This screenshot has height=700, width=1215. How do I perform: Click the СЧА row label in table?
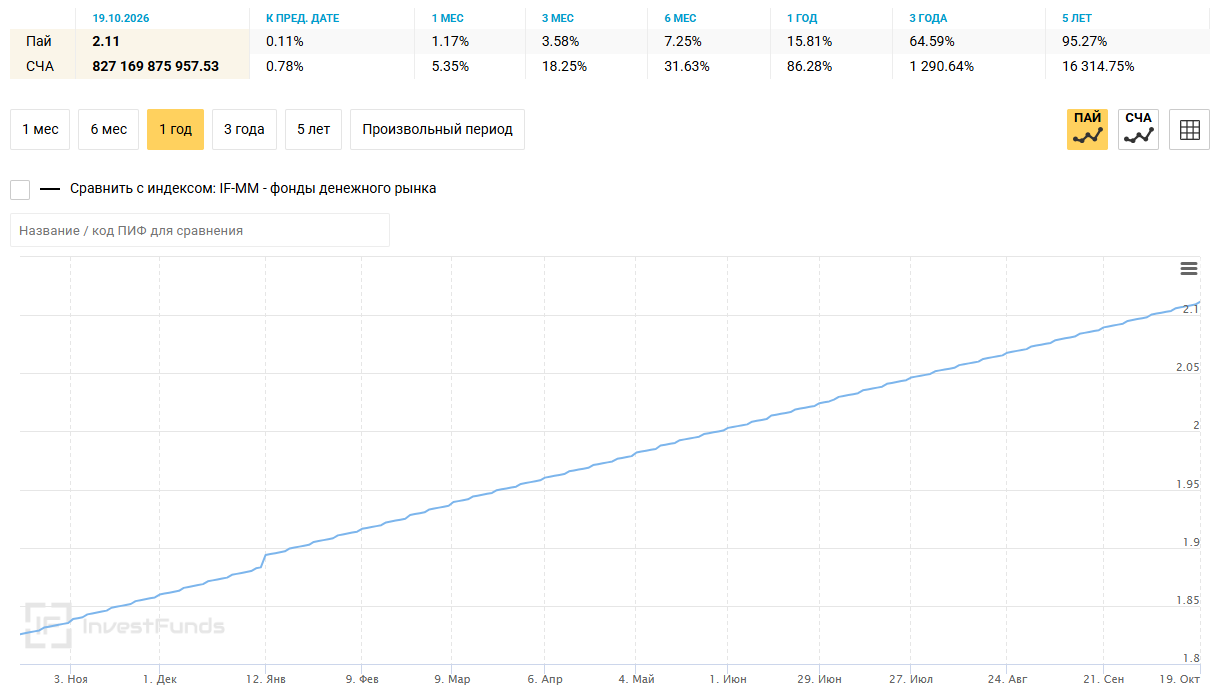click(x=40, y=67)
